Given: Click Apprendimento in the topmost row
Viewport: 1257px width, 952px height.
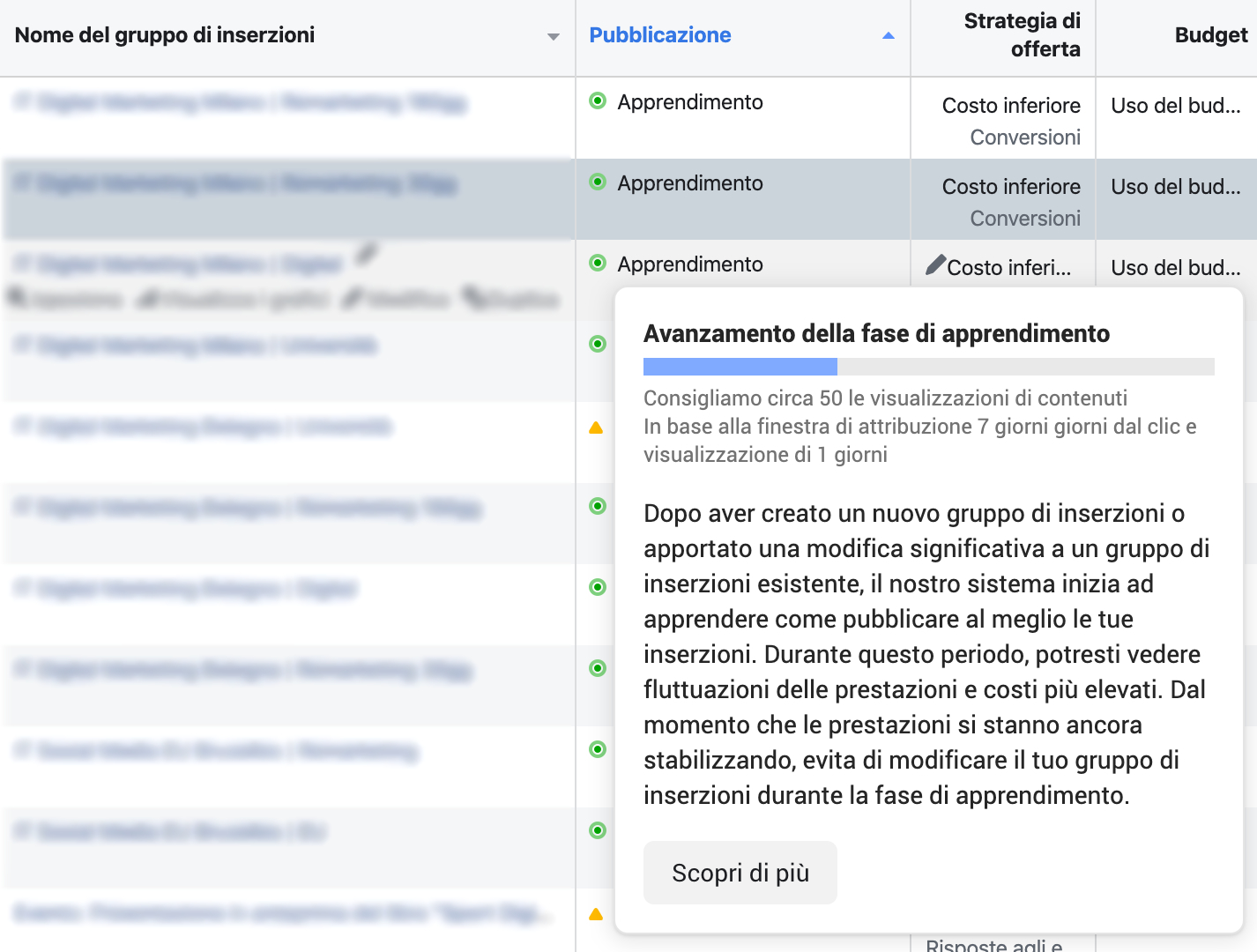Looking at the screenshot, I should tap(690, 102).
